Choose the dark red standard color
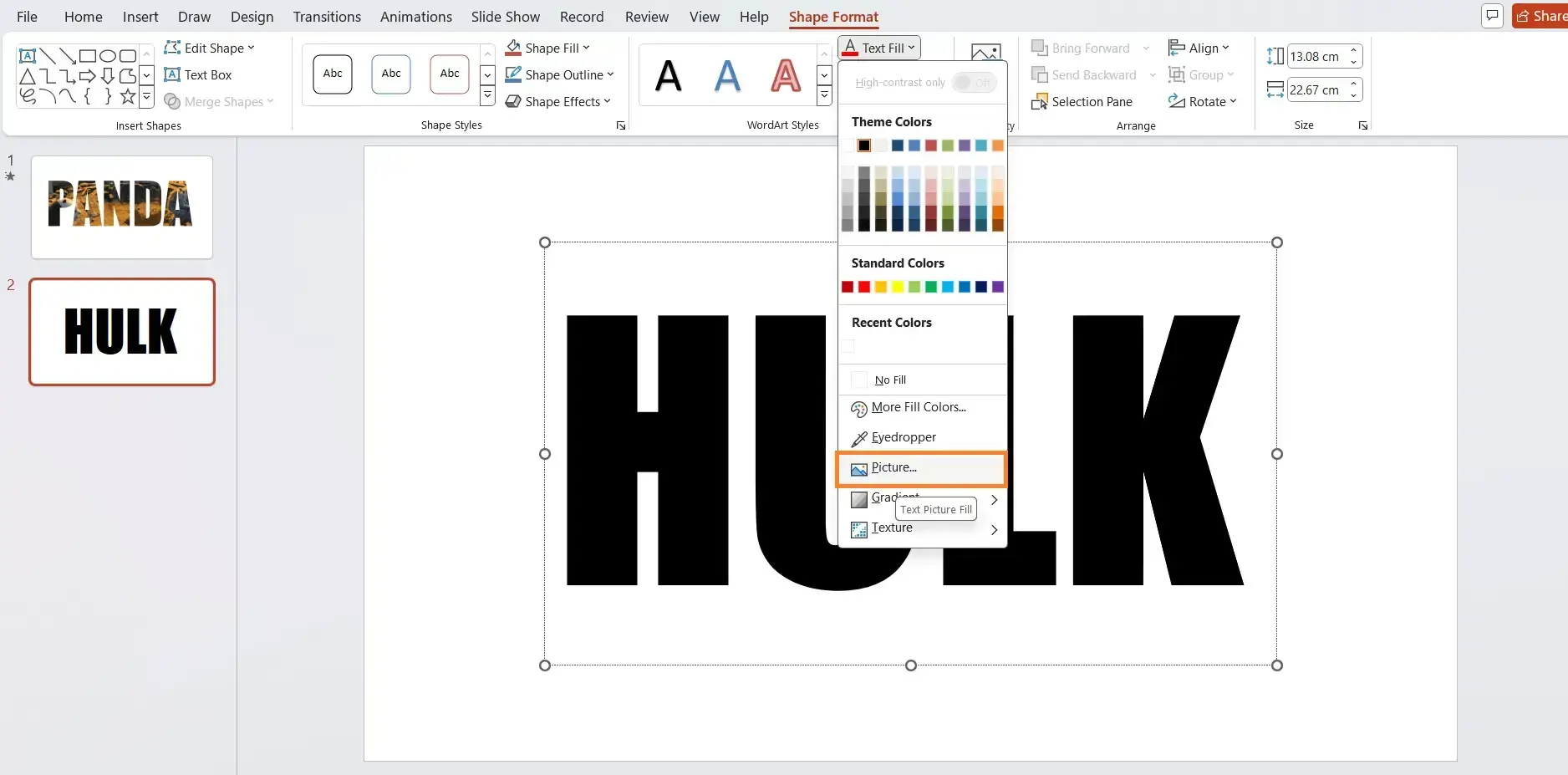The height and width of the screenshot is (775, 1568). pos(848,287)
